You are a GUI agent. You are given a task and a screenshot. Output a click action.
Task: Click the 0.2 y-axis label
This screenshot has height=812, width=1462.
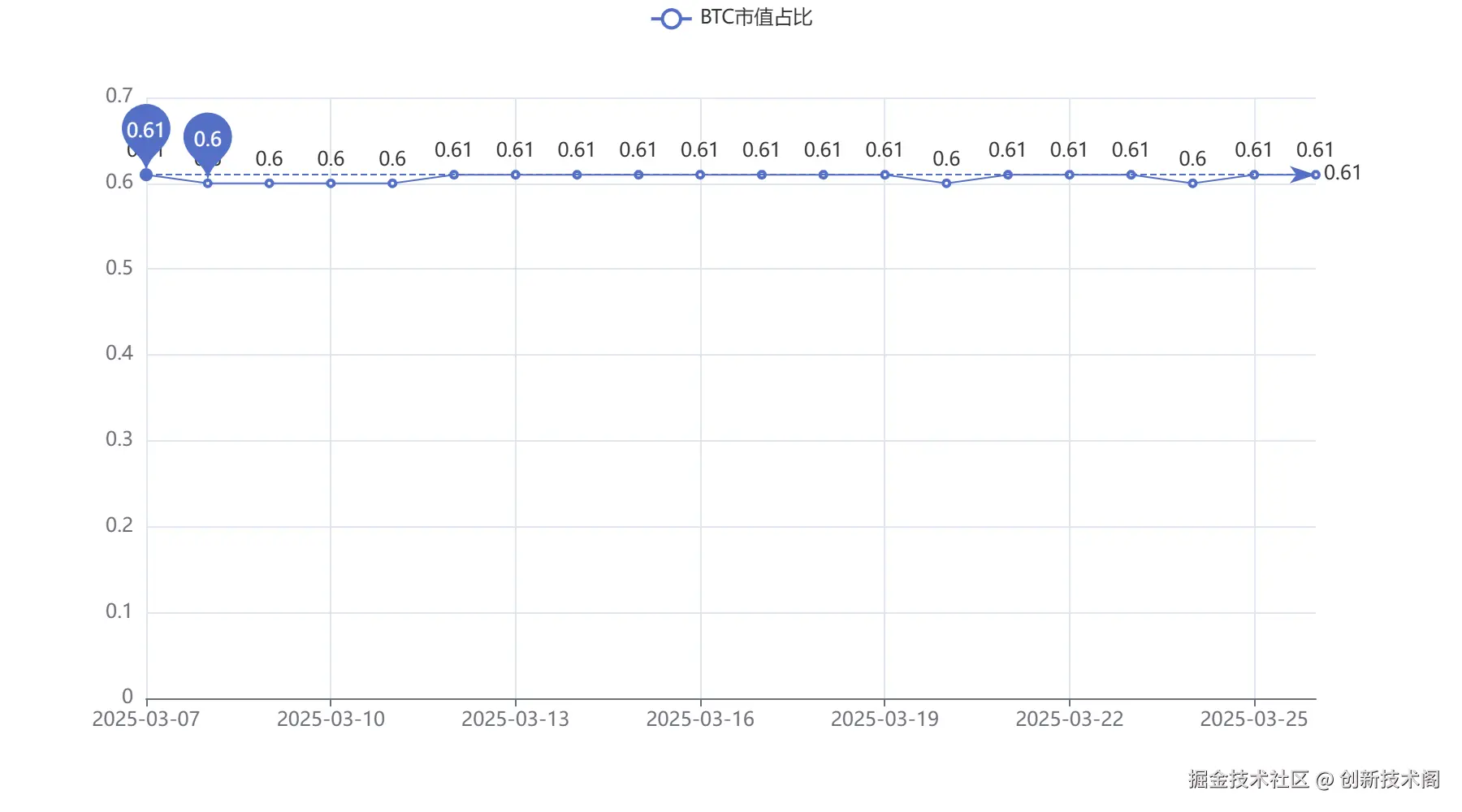pos(119,525)
